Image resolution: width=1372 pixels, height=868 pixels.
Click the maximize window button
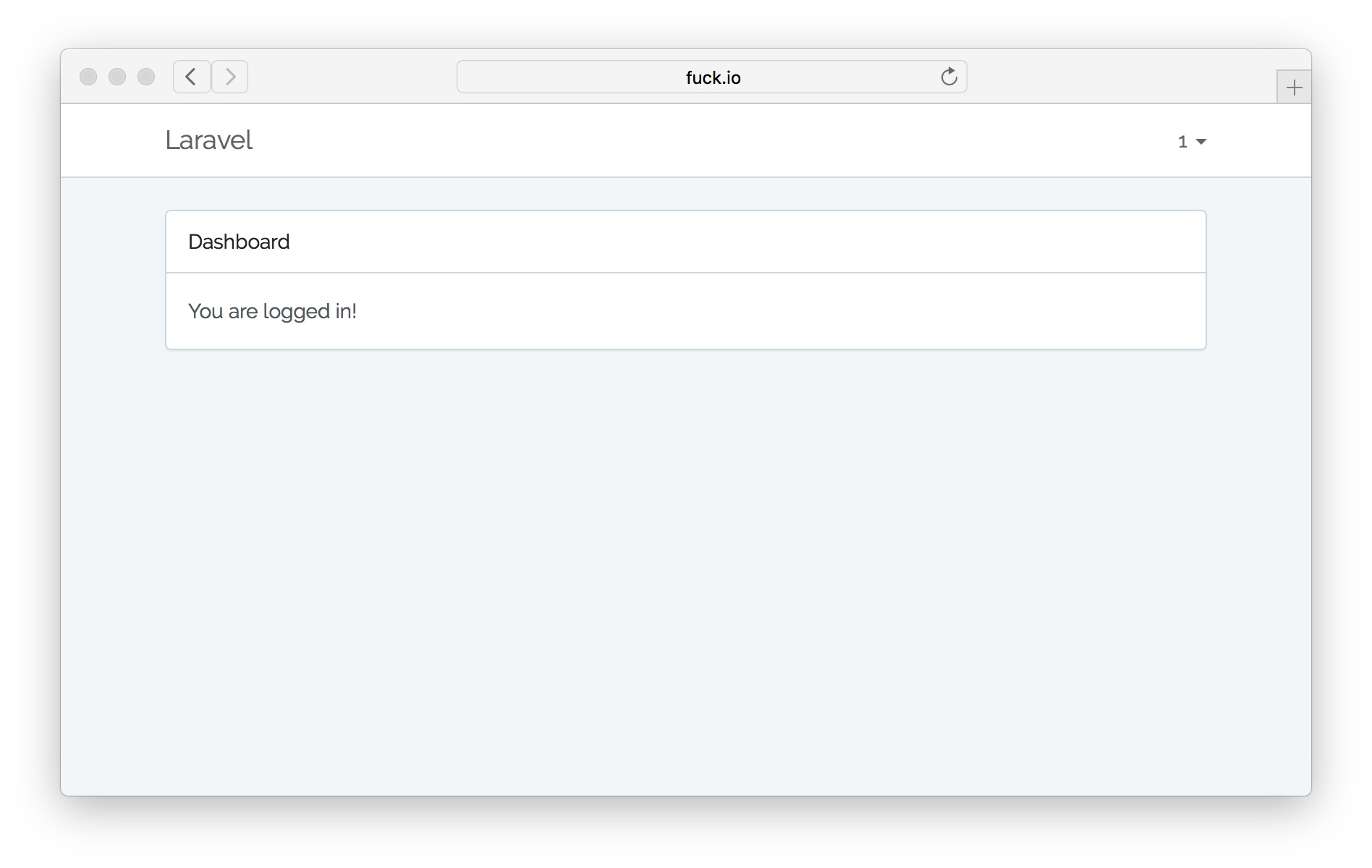coord(146,77)
